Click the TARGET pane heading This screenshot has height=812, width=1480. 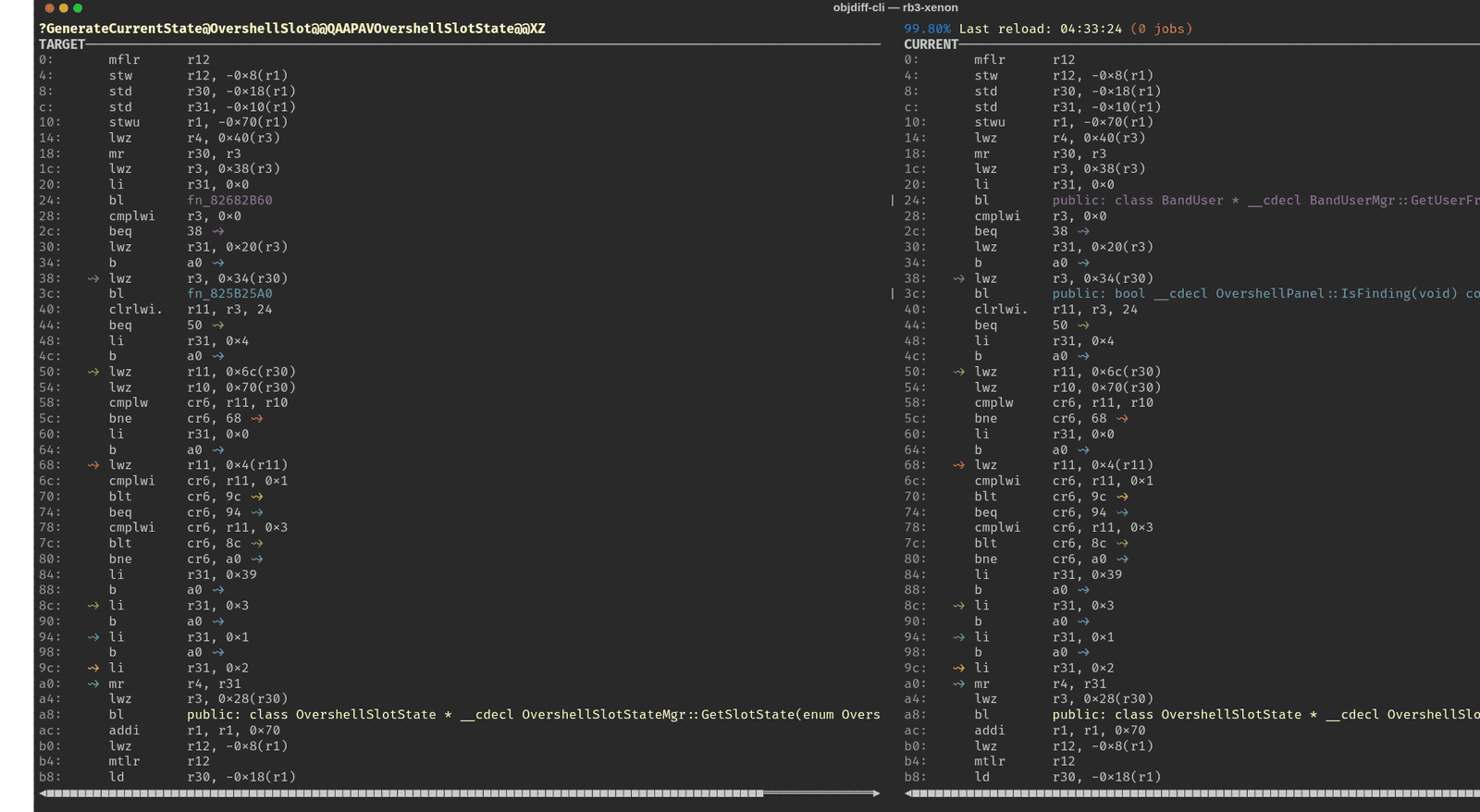[x=62, y=44]
